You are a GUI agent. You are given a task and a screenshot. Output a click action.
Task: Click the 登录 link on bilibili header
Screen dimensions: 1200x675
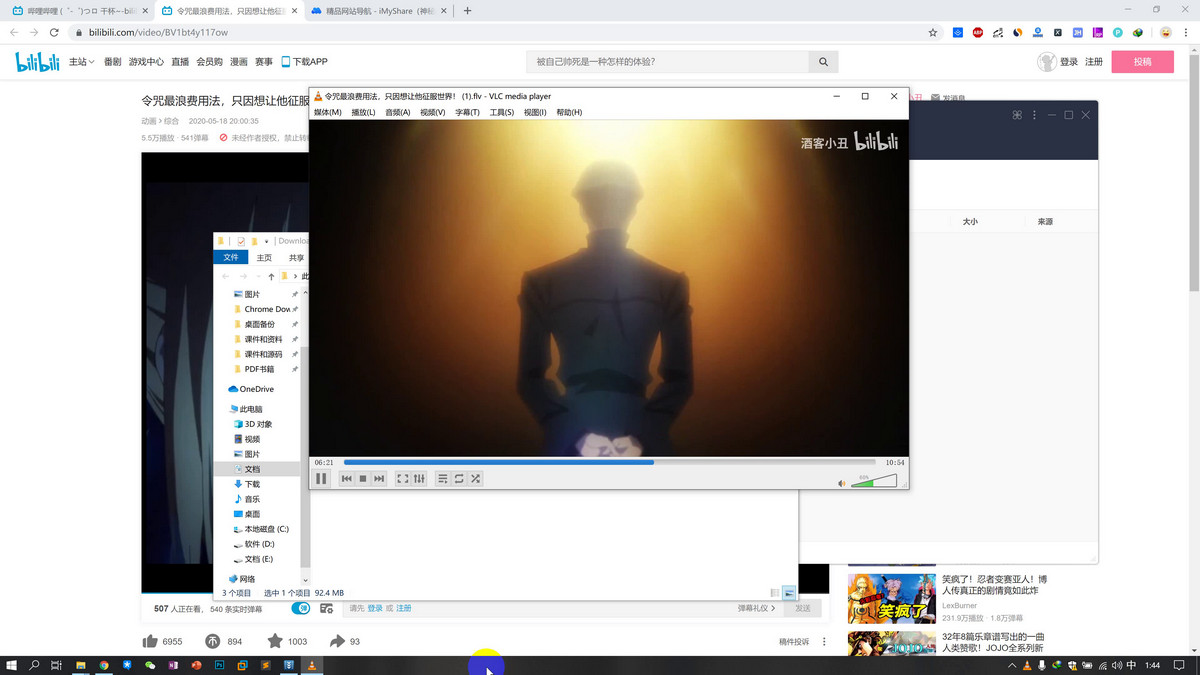click(1069, 62)
